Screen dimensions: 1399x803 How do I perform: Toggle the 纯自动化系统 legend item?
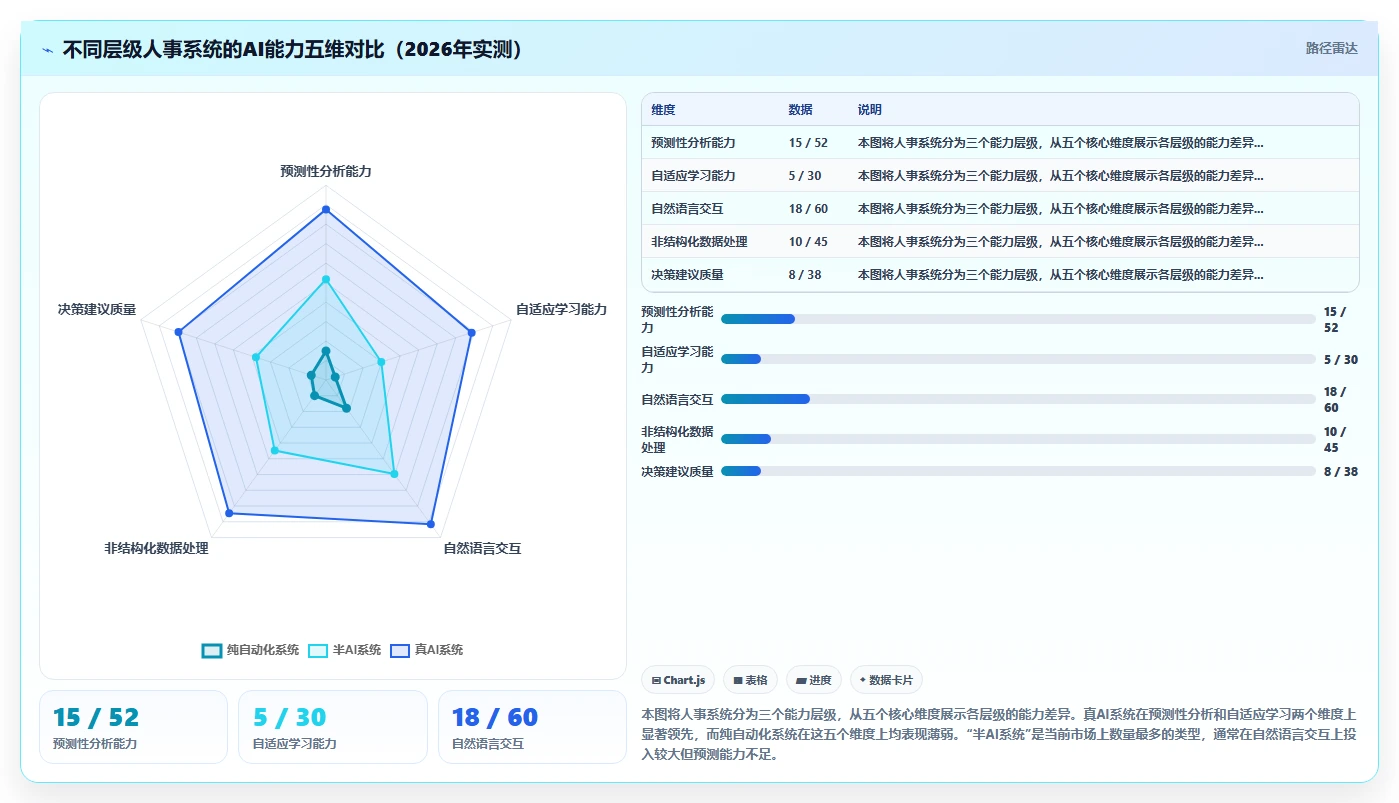pyautogui.click(x=250, y=650)
